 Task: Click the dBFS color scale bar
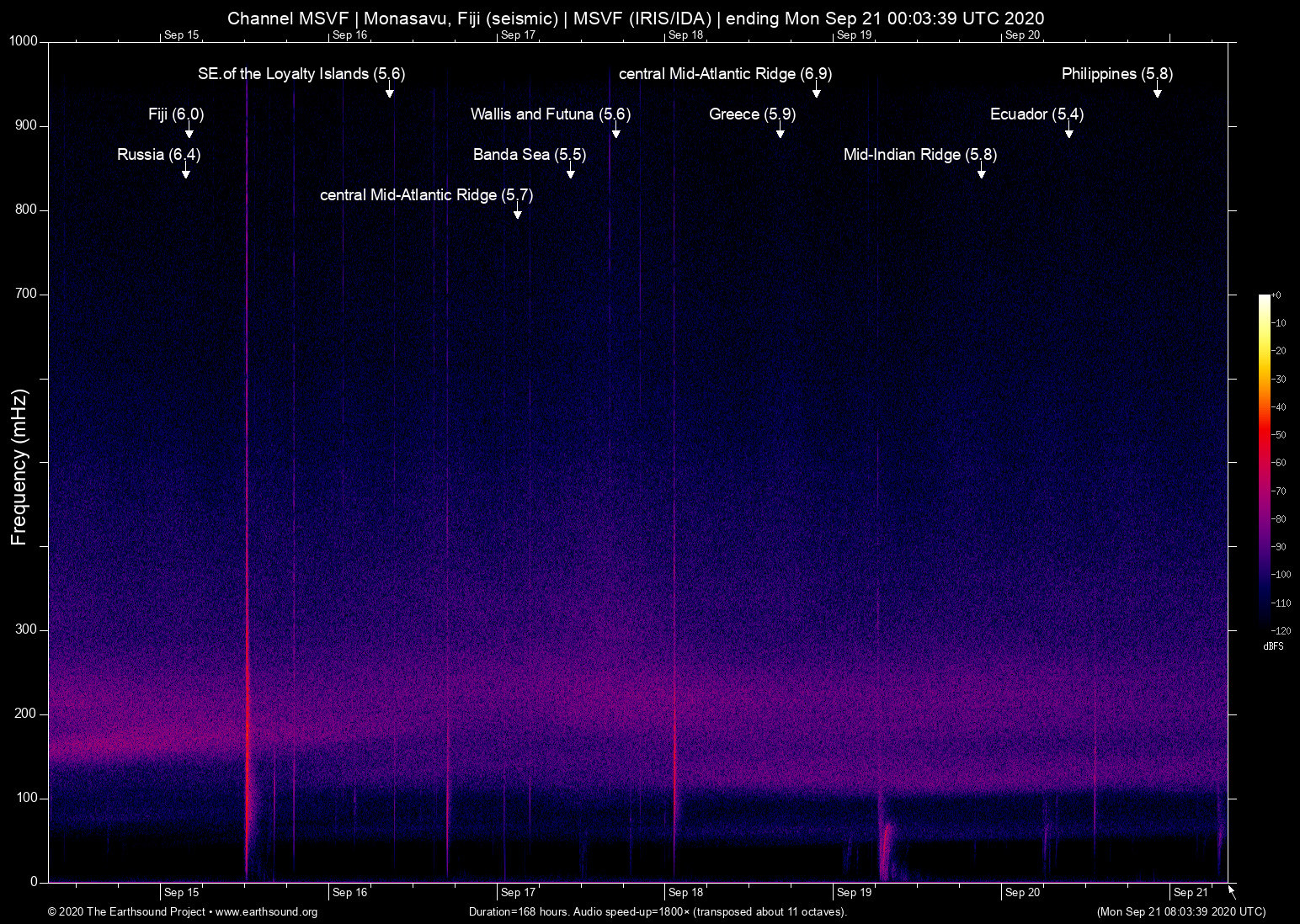[1264, 461]
